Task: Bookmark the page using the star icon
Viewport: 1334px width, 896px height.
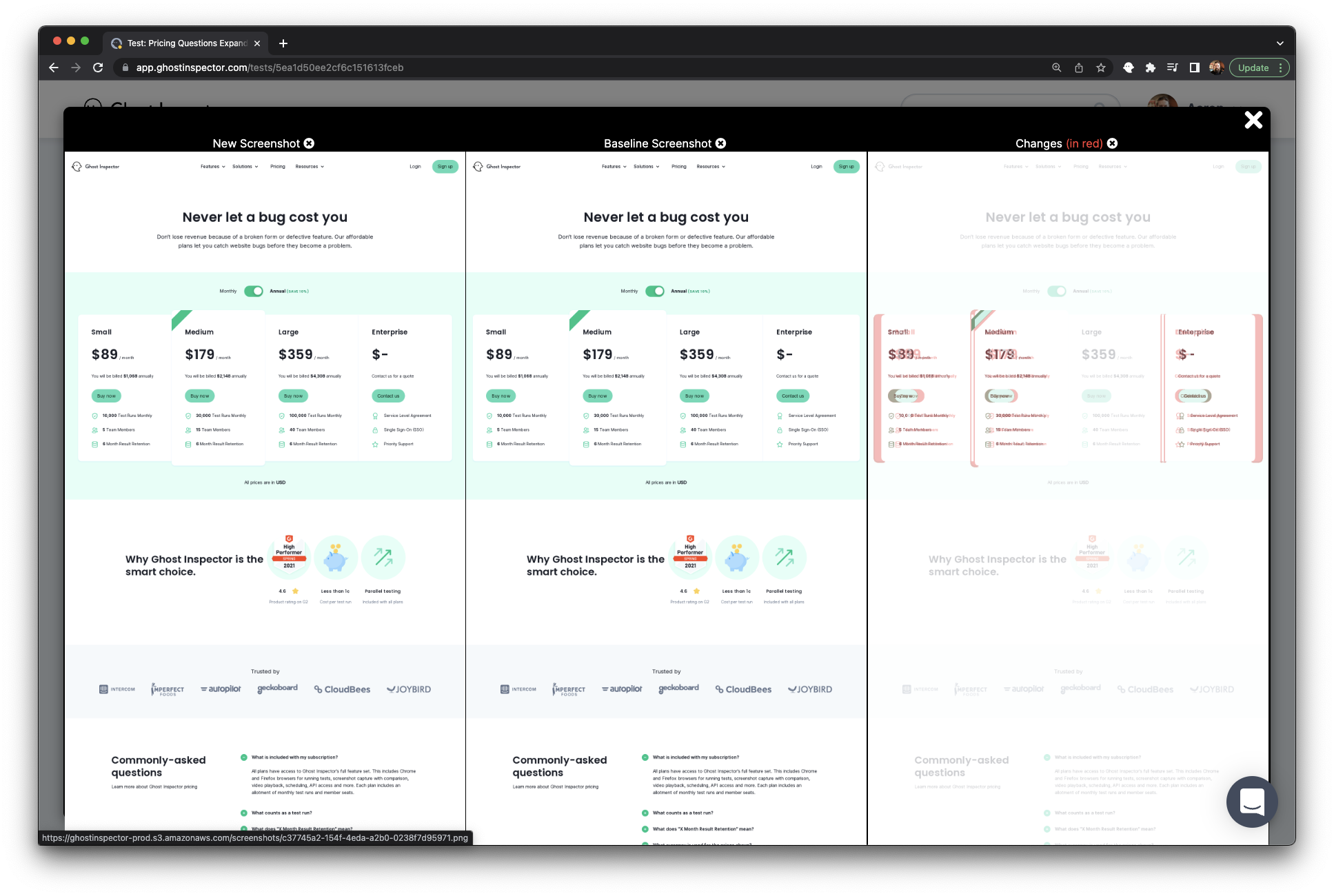Action: [1101, 68]
